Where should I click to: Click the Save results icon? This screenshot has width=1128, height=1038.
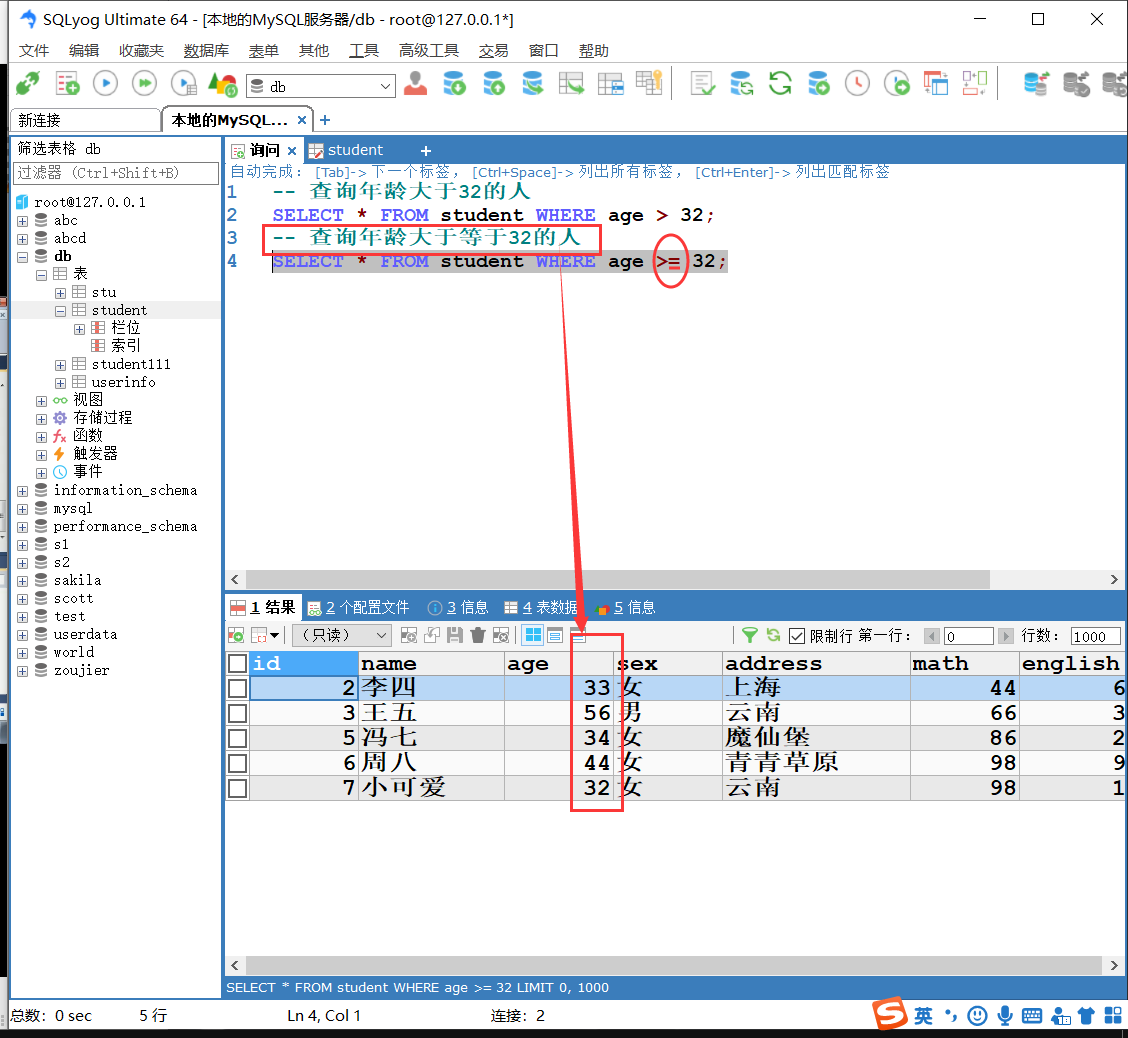click(453, 635)
